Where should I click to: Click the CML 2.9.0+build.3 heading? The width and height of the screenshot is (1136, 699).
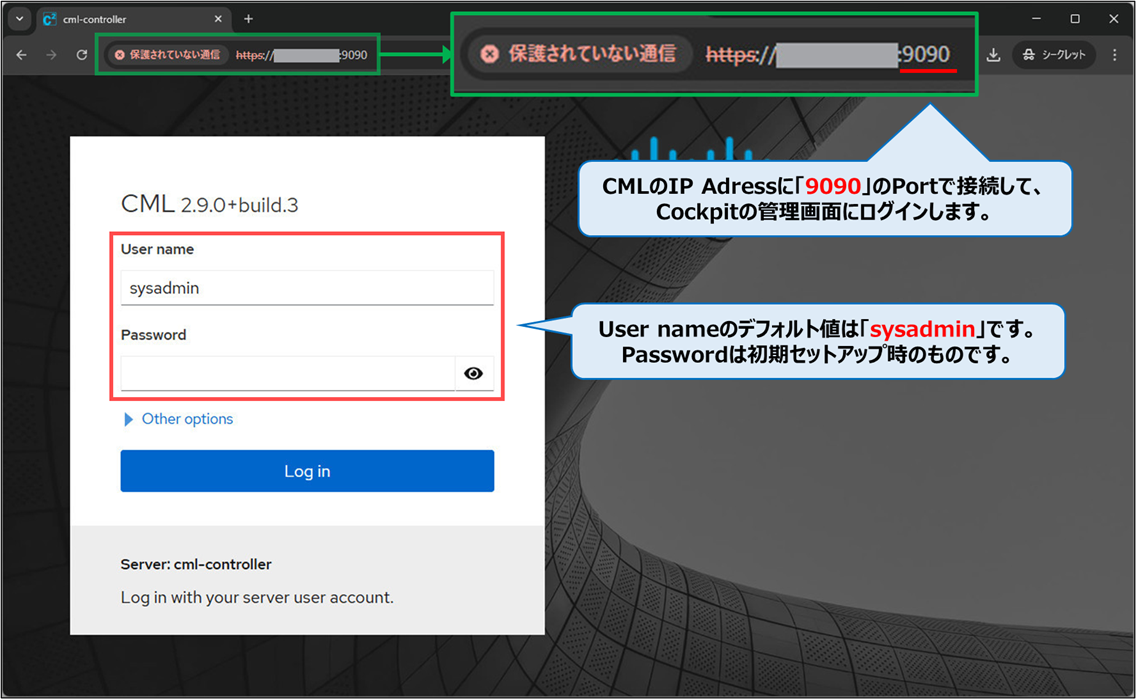tap(209, 204)
